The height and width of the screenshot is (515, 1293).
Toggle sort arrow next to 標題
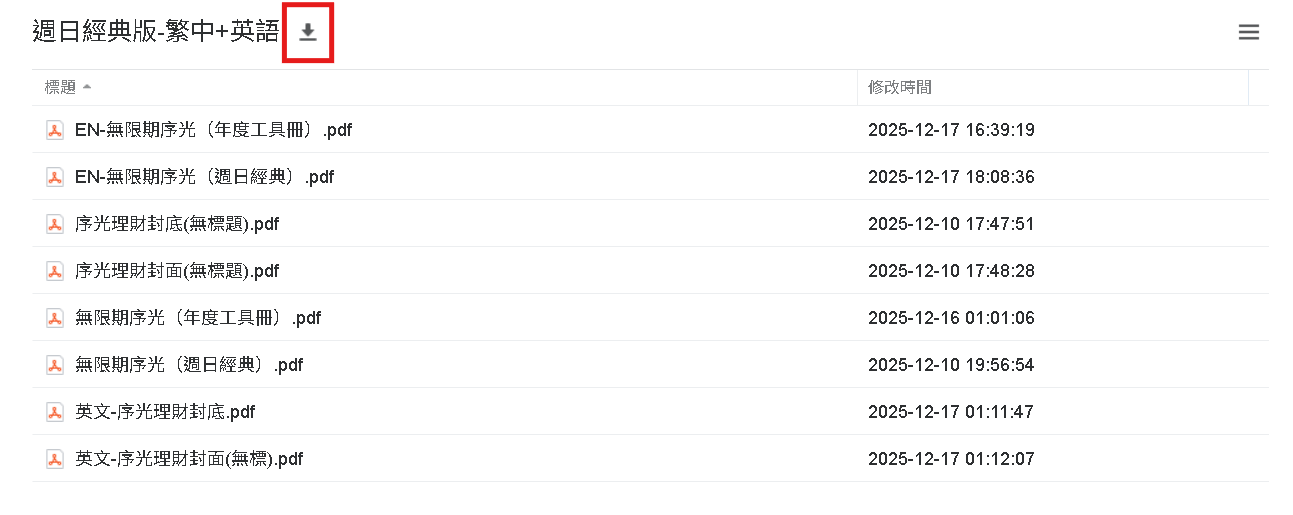87,87
